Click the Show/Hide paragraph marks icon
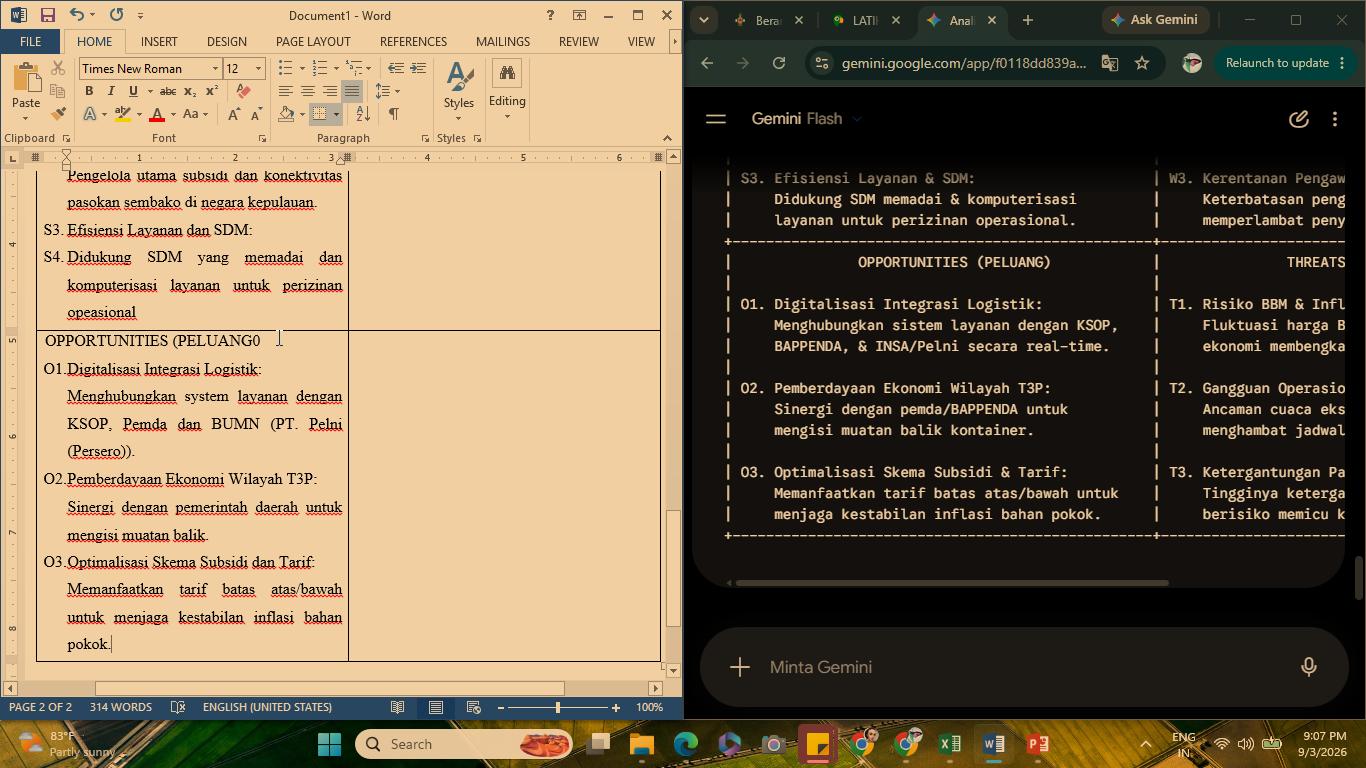 pyautogui.click(x=394, y=114)
